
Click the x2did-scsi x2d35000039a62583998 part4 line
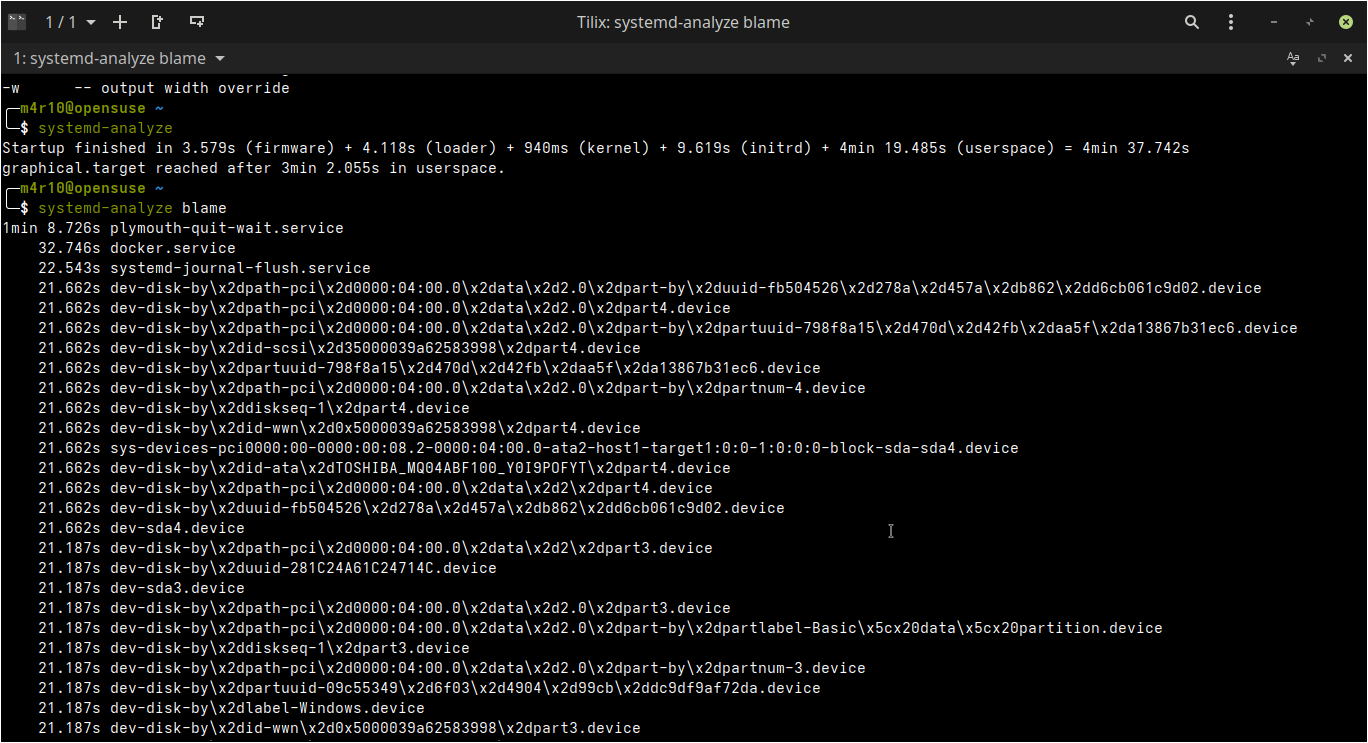click(x=339, y=348)
